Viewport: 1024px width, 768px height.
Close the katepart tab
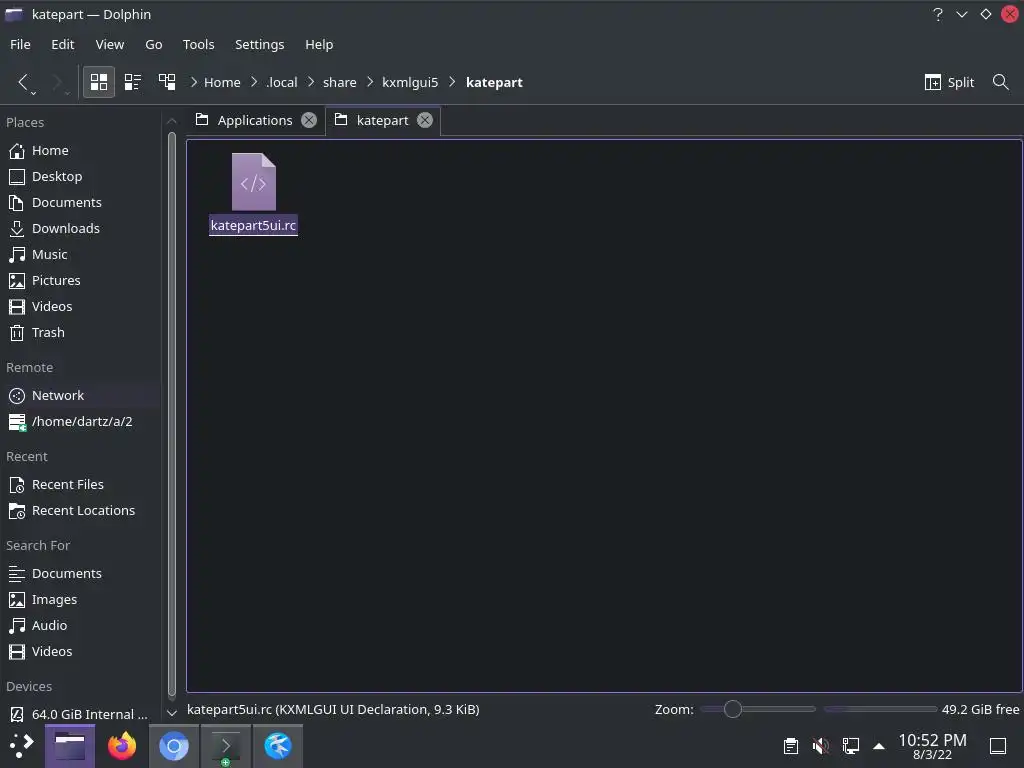tap(424, 120)
